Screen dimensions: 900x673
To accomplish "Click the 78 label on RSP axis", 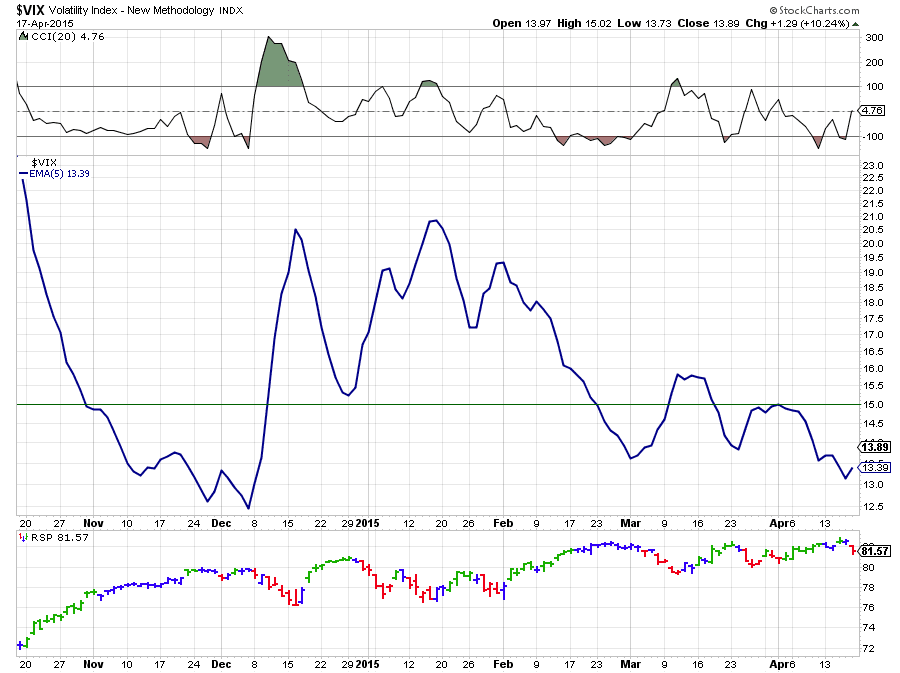I will pos(868,588).
